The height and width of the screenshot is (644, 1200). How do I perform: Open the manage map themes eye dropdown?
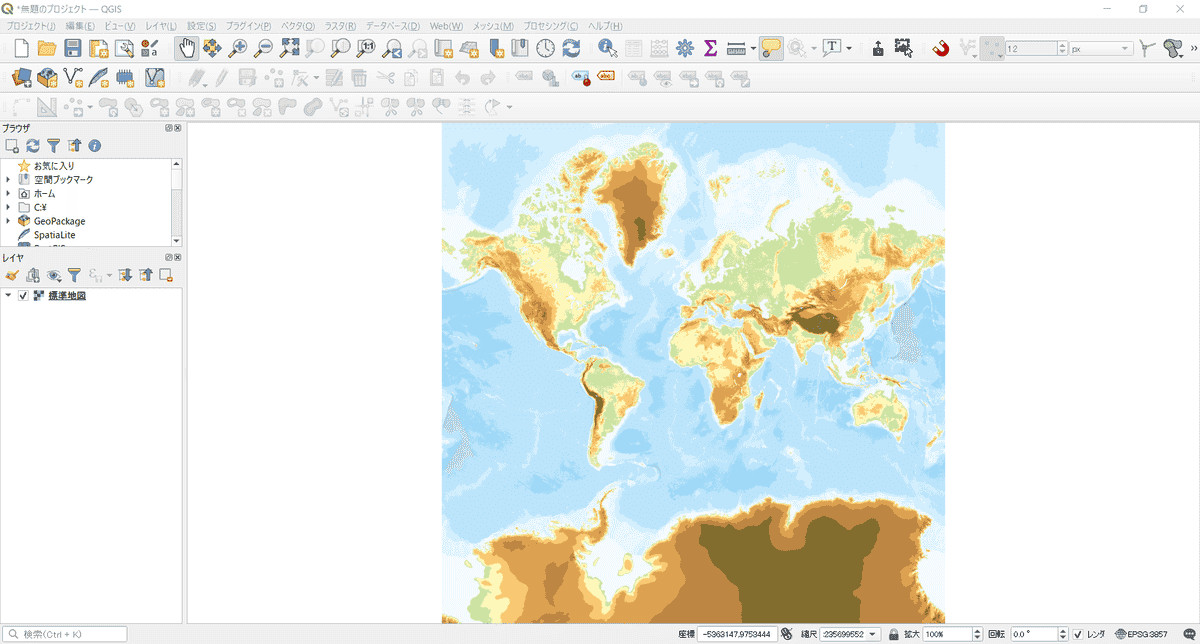tap(55, 275)
